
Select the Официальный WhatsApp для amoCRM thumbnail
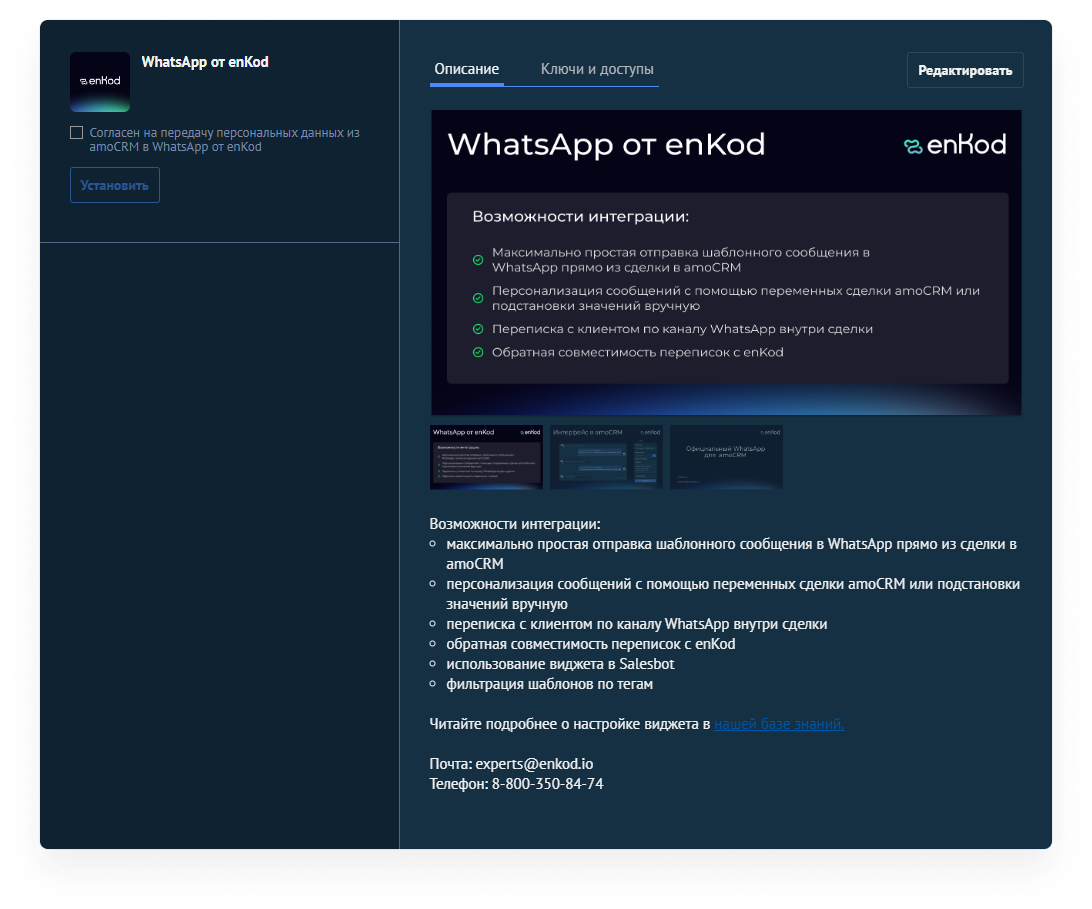click(x=726, y=457)
